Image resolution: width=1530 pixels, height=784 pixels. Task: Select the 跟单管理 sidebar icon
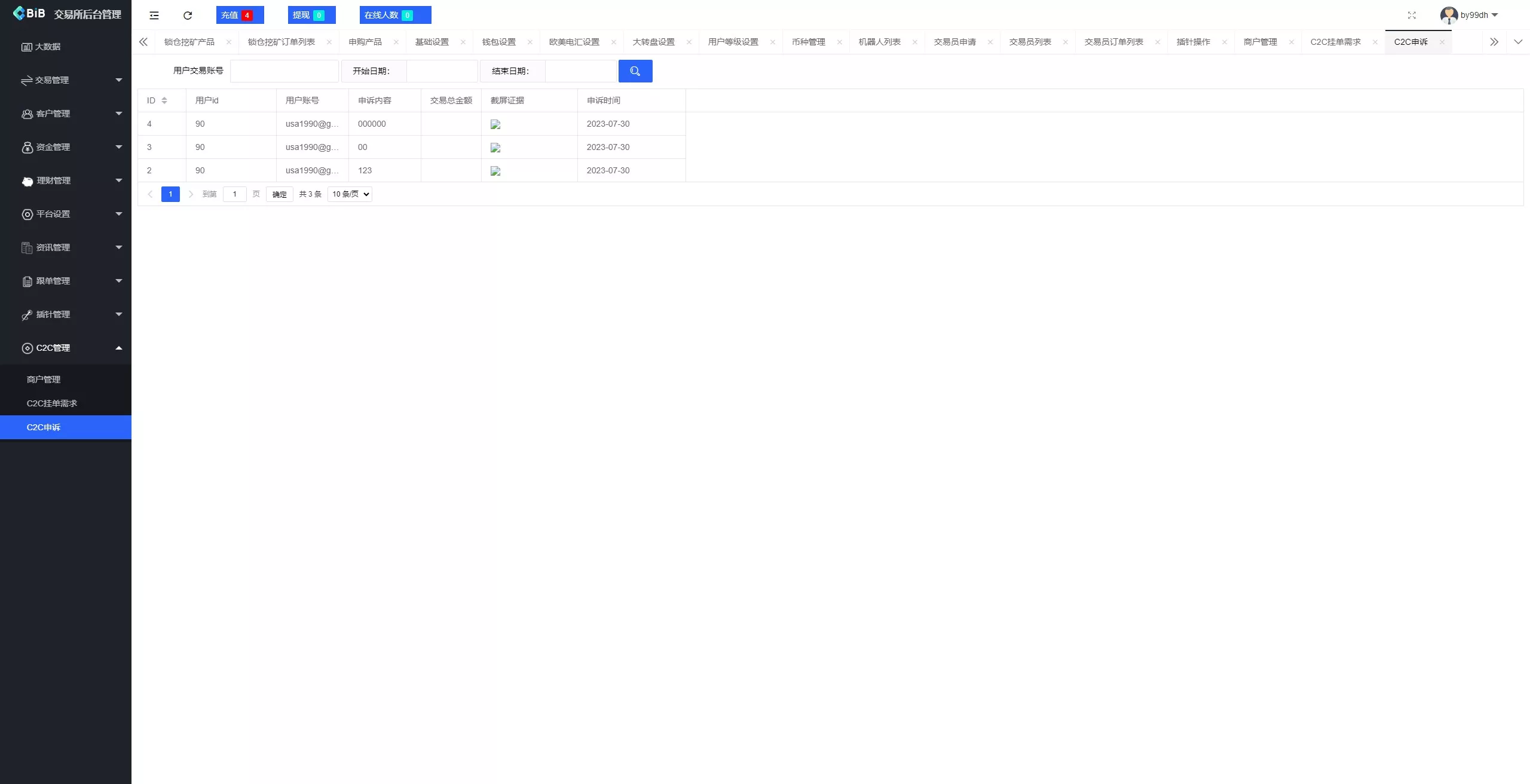[27, 281]
